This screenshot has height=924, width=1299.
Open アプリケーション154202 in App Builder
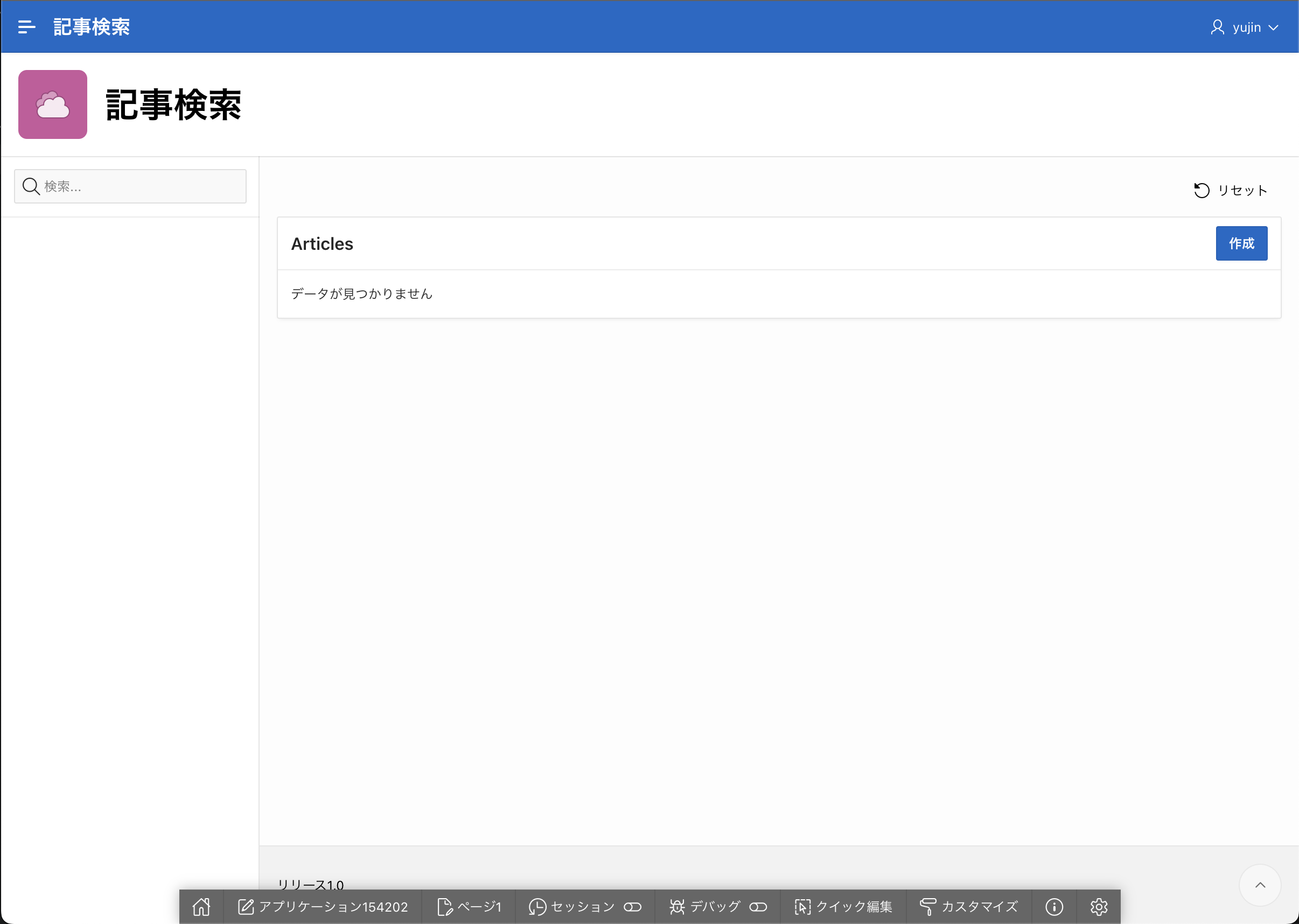[x=323, y=906]
